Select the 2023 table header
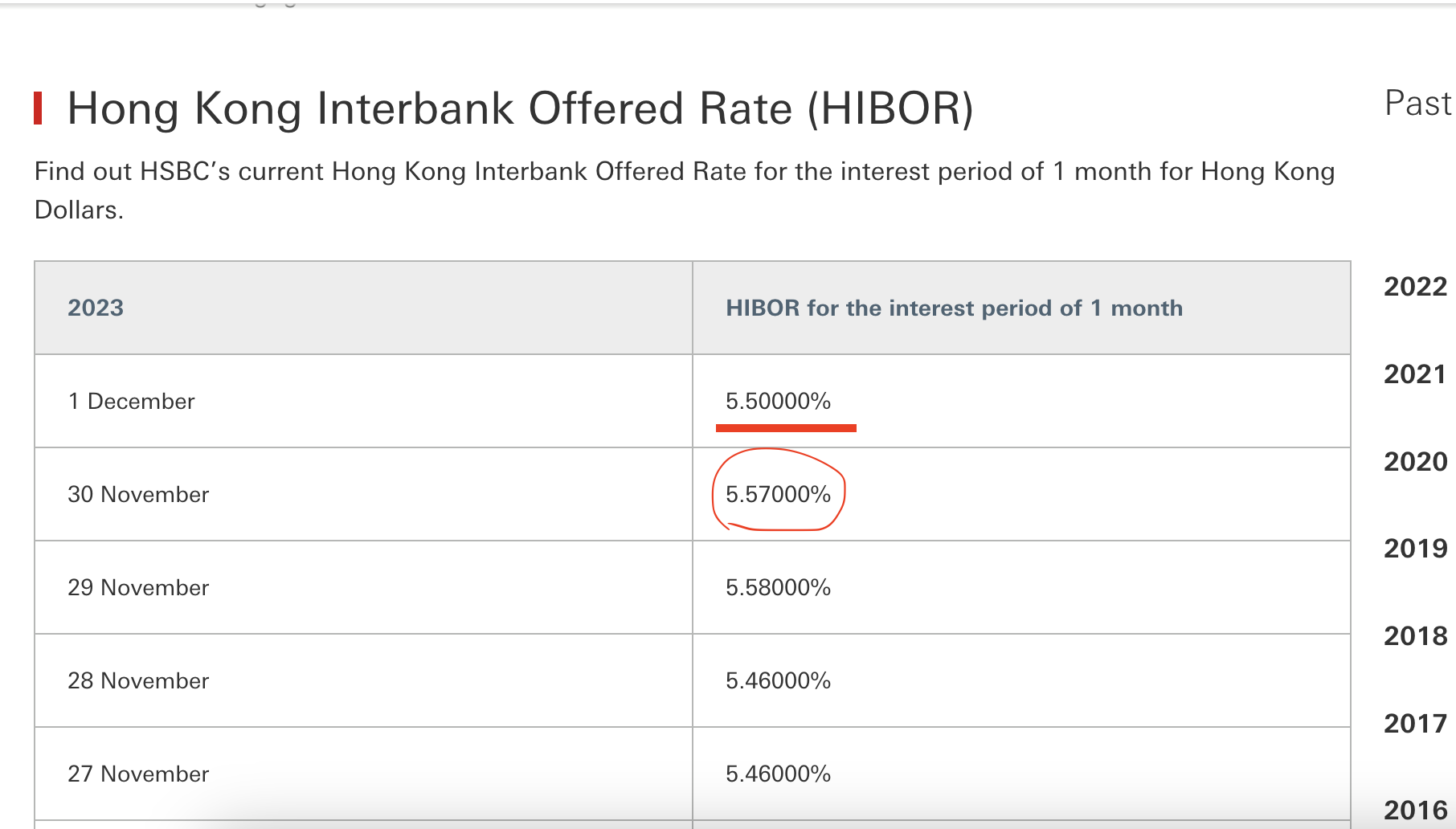Screen dimensions: 1456x829 [x=96, y=308]
